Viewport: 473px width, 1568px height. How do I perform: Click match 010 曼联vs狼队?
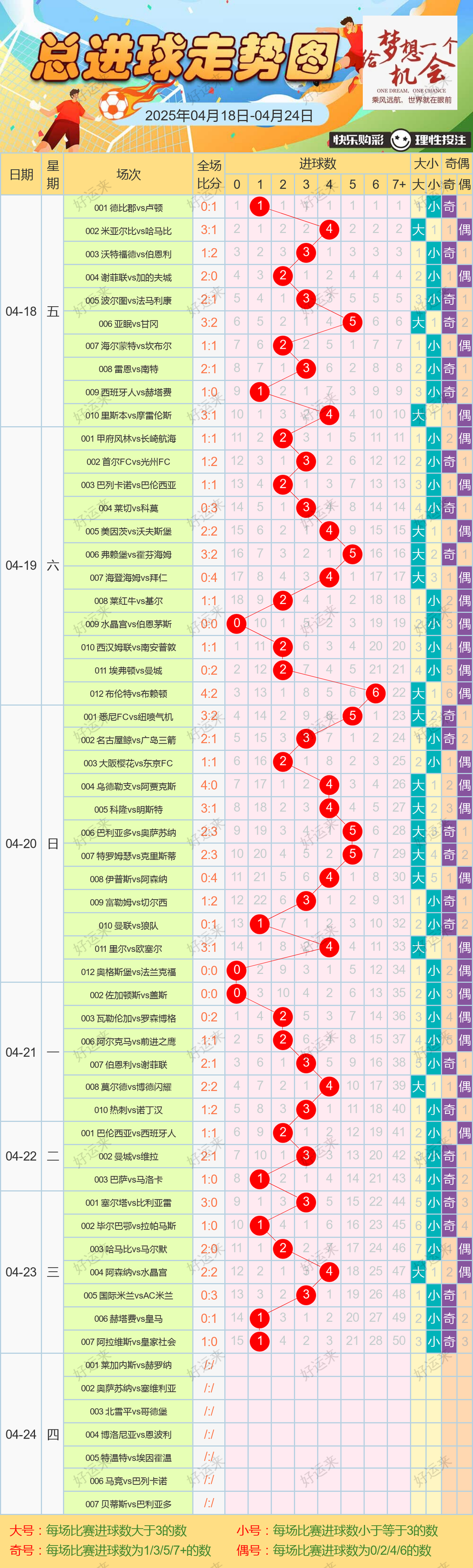[x=129, y=925]
